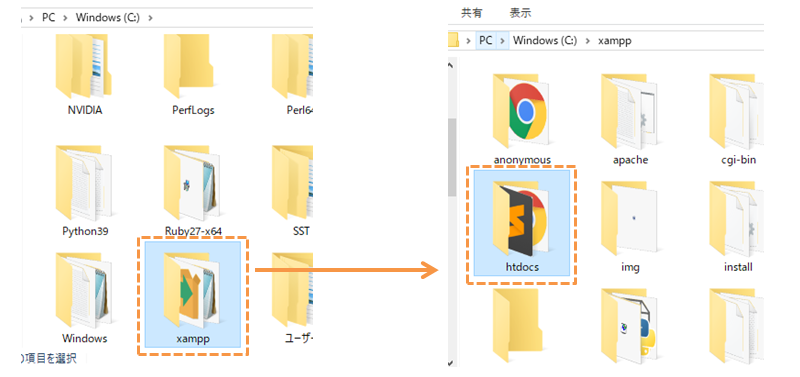Open the PerfLogs folder
The image size is (800, 377).
[193, 75]
